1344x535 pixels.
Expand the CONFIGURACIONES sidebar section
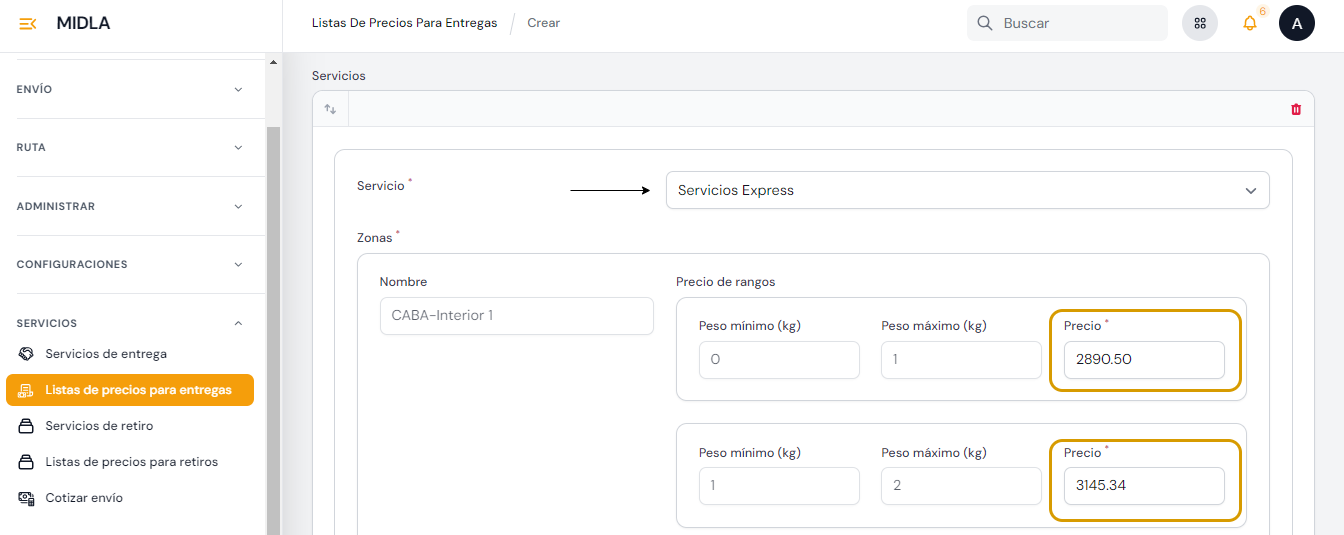[x=130, y=264]
